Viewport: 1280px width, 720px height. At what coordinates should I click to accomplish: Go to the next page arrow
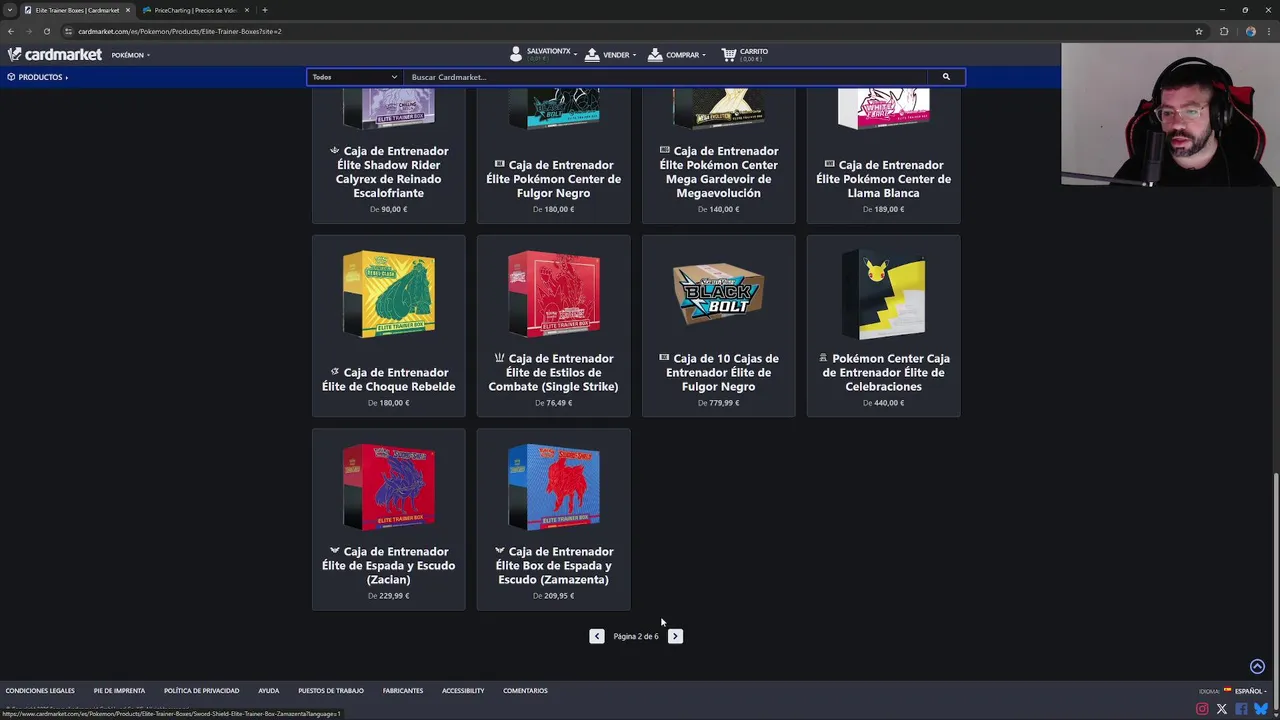point(675,636)
